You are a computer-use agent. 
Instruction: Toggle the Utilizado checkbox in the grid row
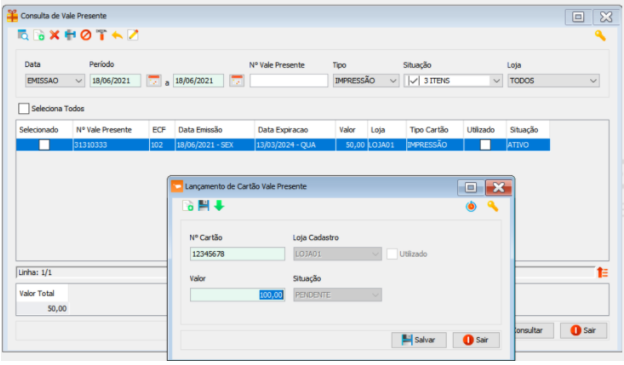[x=485, y=145]
